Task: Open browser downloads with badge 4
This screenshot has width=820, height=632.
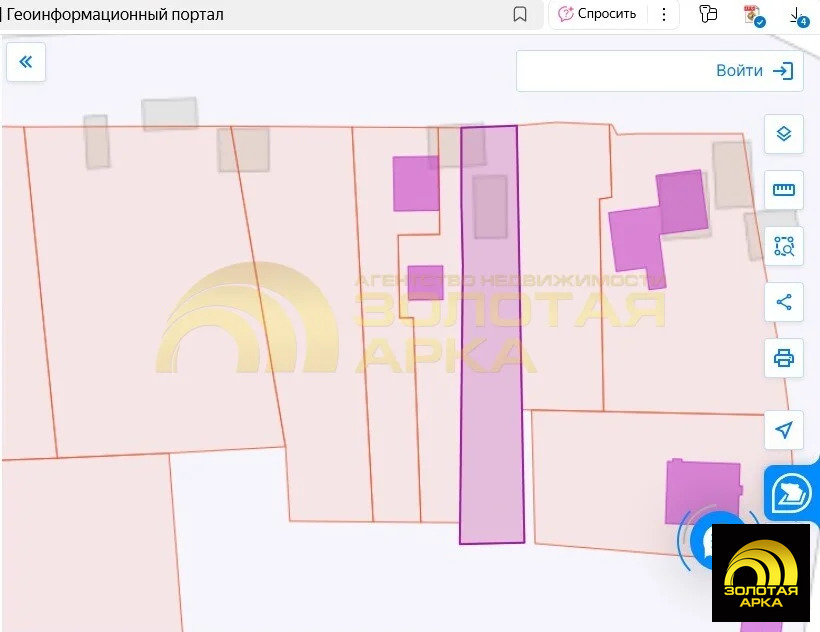Action: coord(797,15)
